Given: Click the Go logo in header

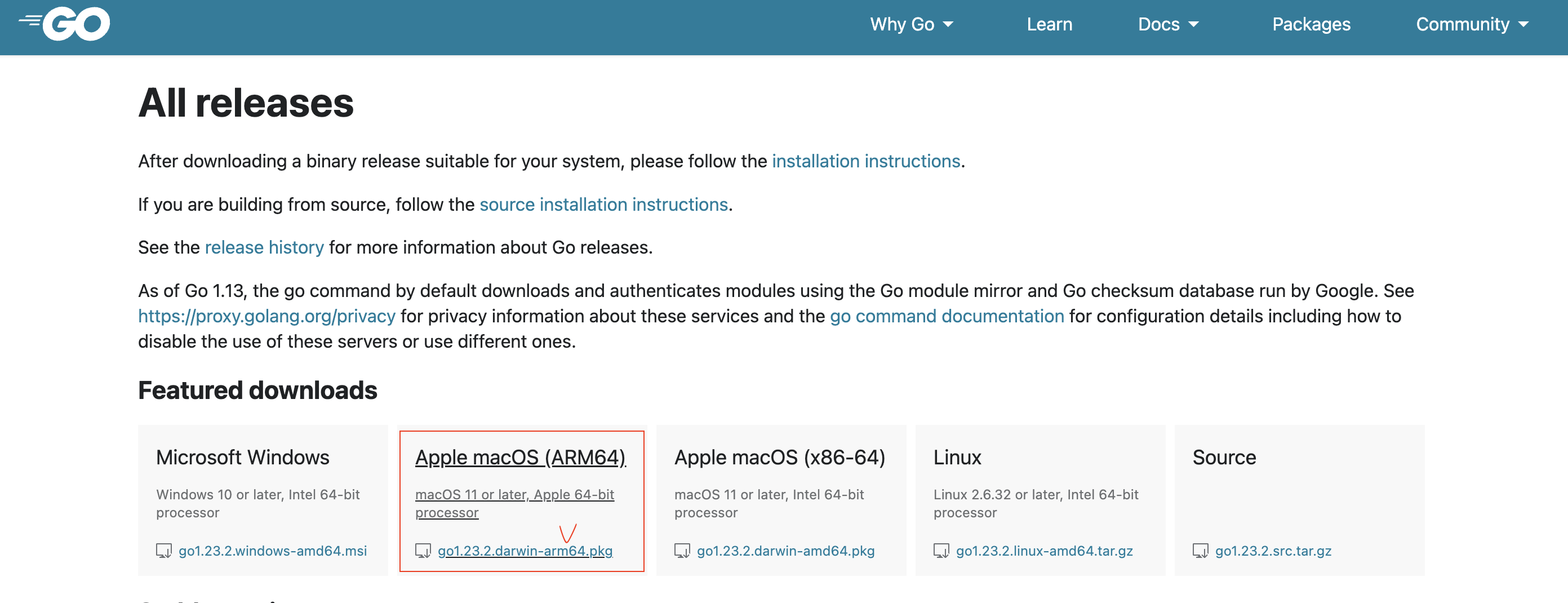Looking at the screenshot, I should 65,24.
